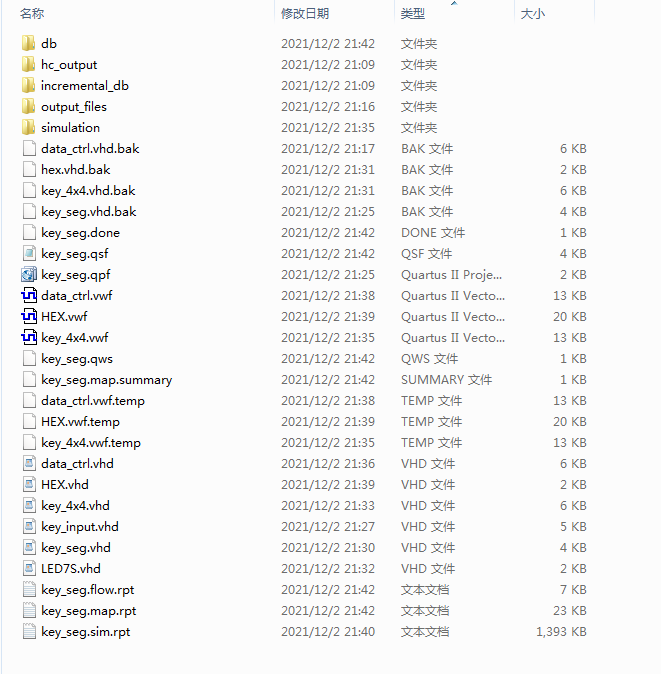Select the key_input.vhd file name

[80, 527]
